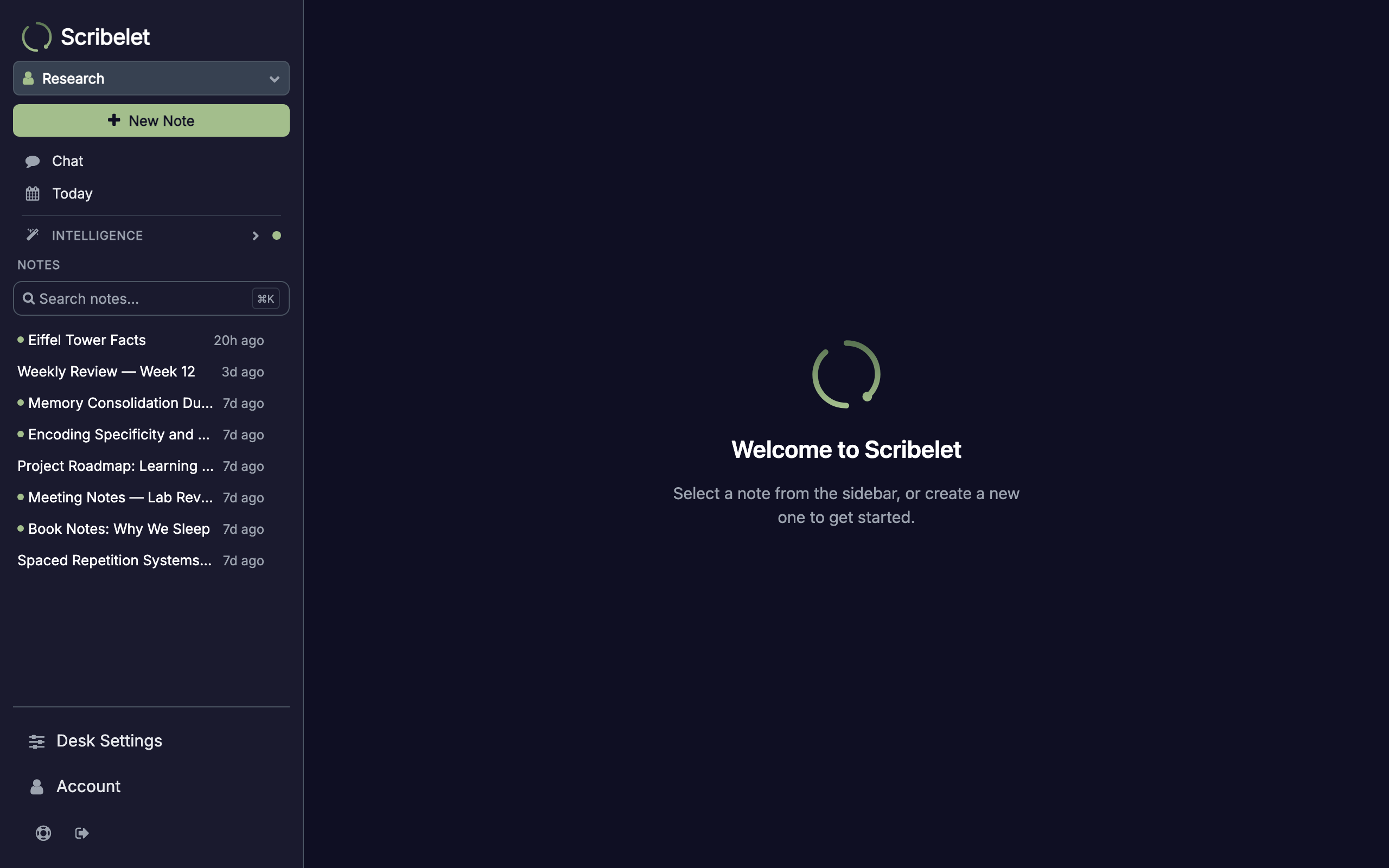Click the 20h ago timestamp
Screen dimensions: 1389x868
coord(239,341)
